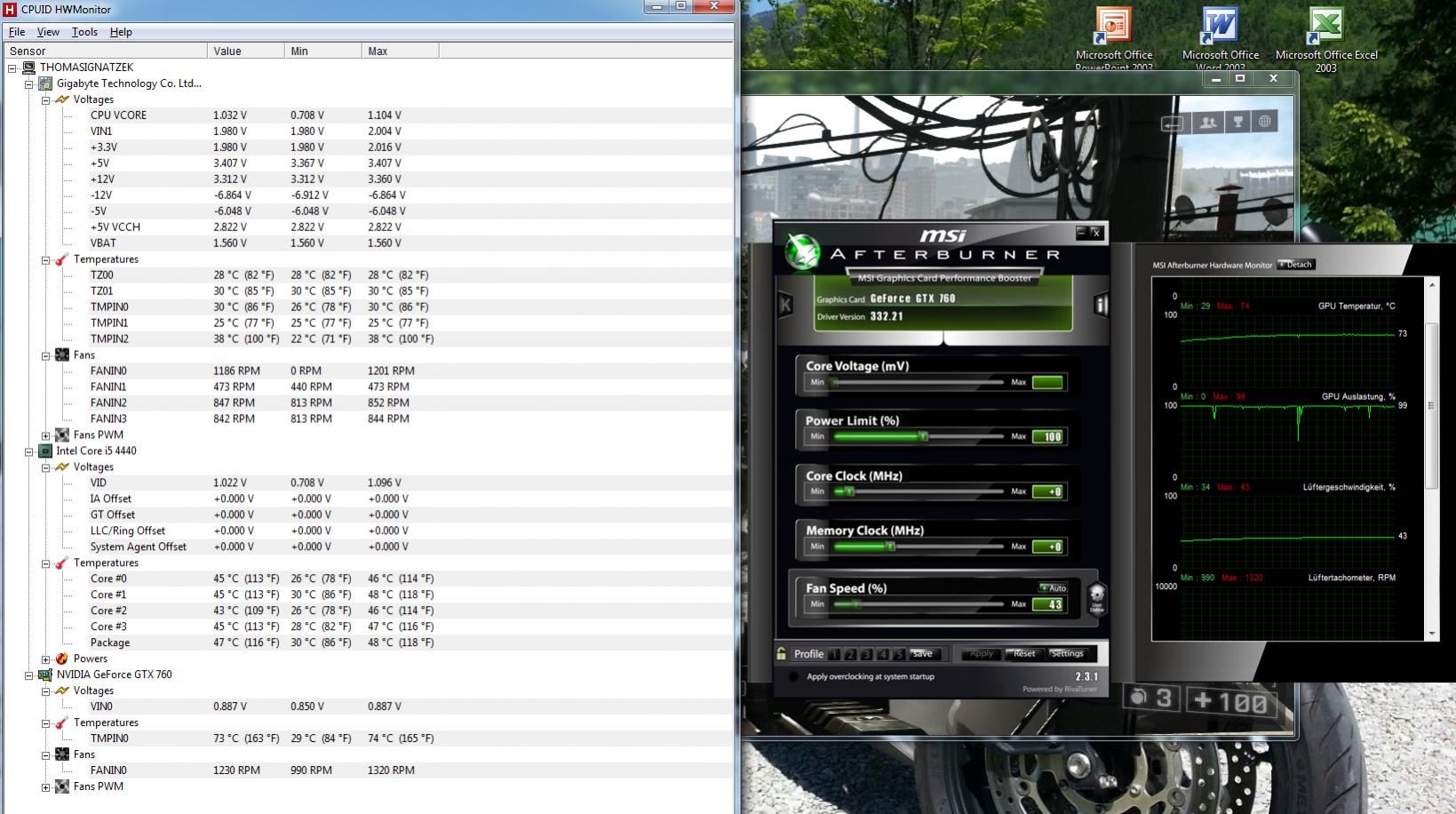
Task: Click the HWMonitor red H title icon
Action: [10, 9]
